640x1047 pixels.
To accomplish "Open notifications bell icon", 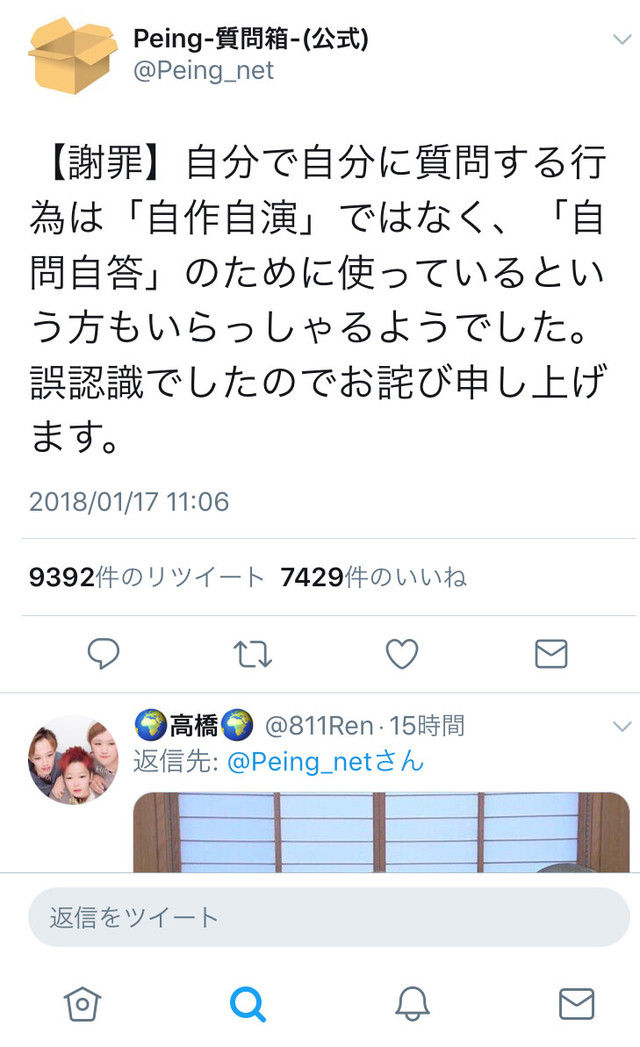I will pos(412,1004).
